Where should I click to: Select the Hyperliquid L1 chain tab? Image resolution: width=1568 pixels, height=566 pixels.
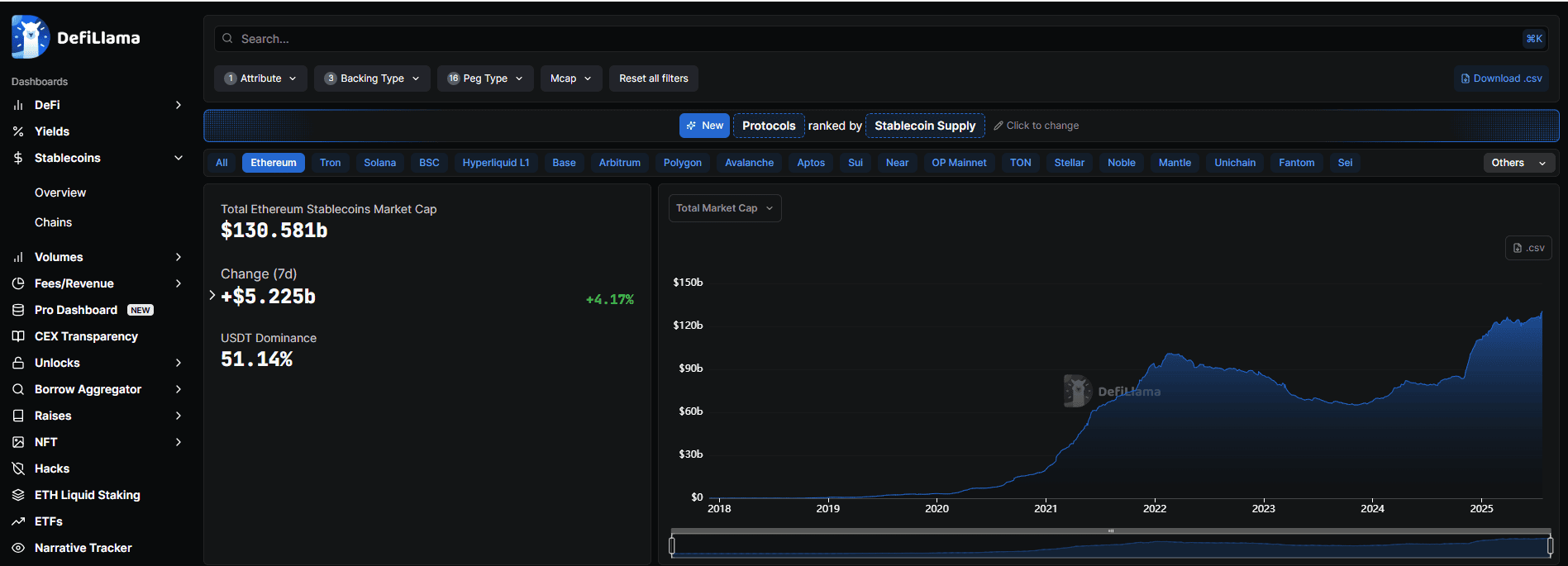coord(496,163)
